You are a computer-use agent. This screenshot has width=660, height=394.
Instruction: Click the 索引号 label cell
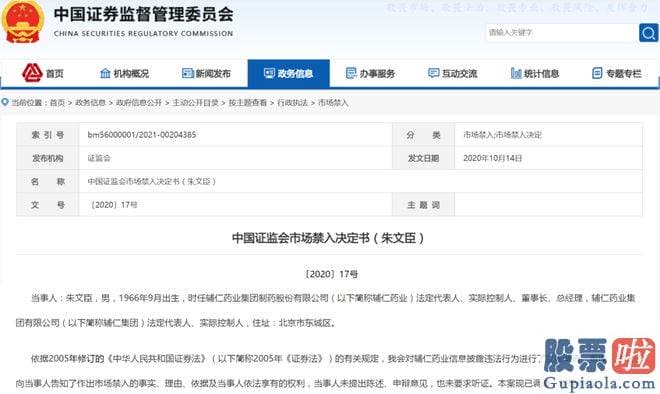click(x=48, y=135)
